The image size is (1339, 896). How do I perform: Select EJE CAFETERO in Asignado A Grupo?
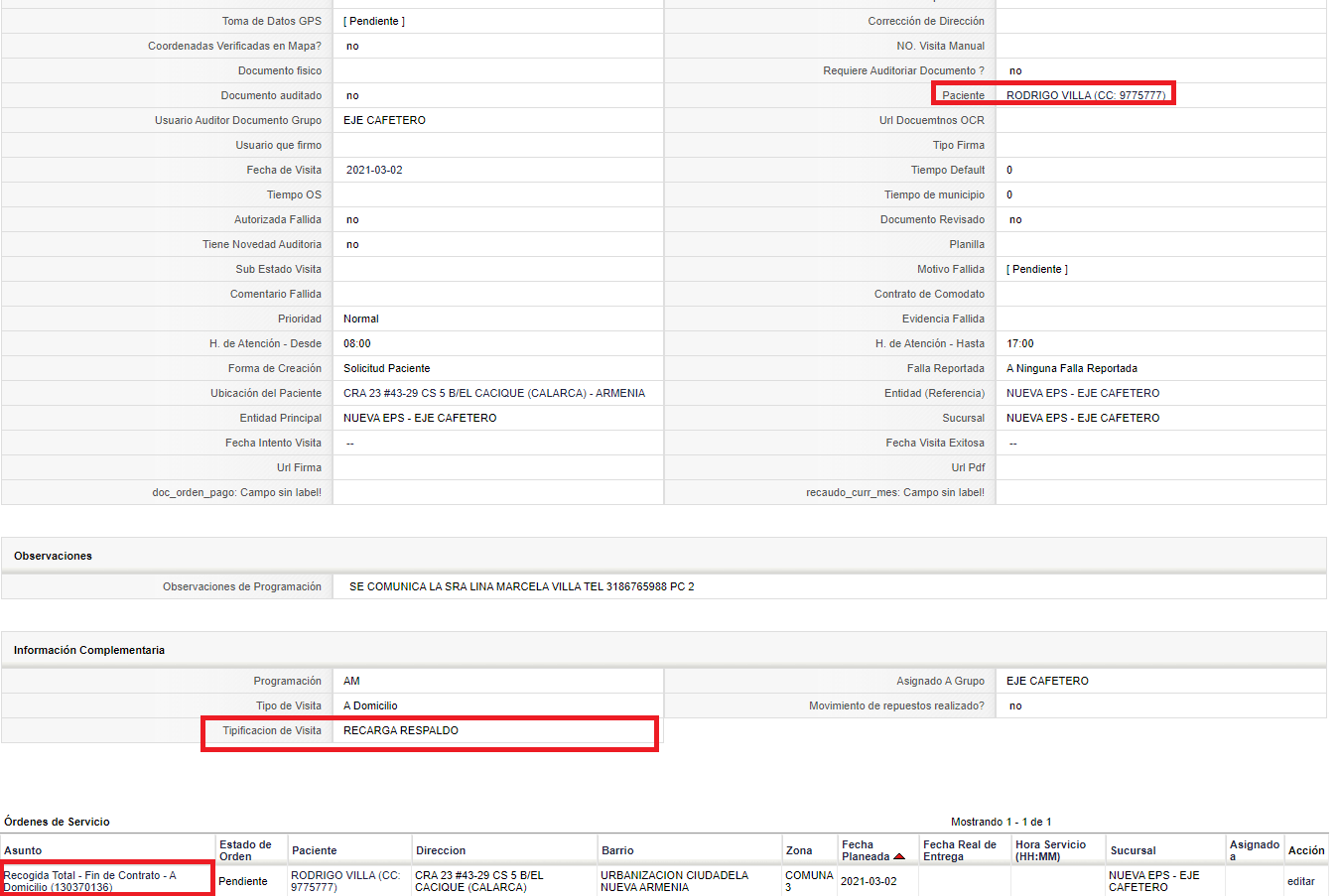(1047, 681)
